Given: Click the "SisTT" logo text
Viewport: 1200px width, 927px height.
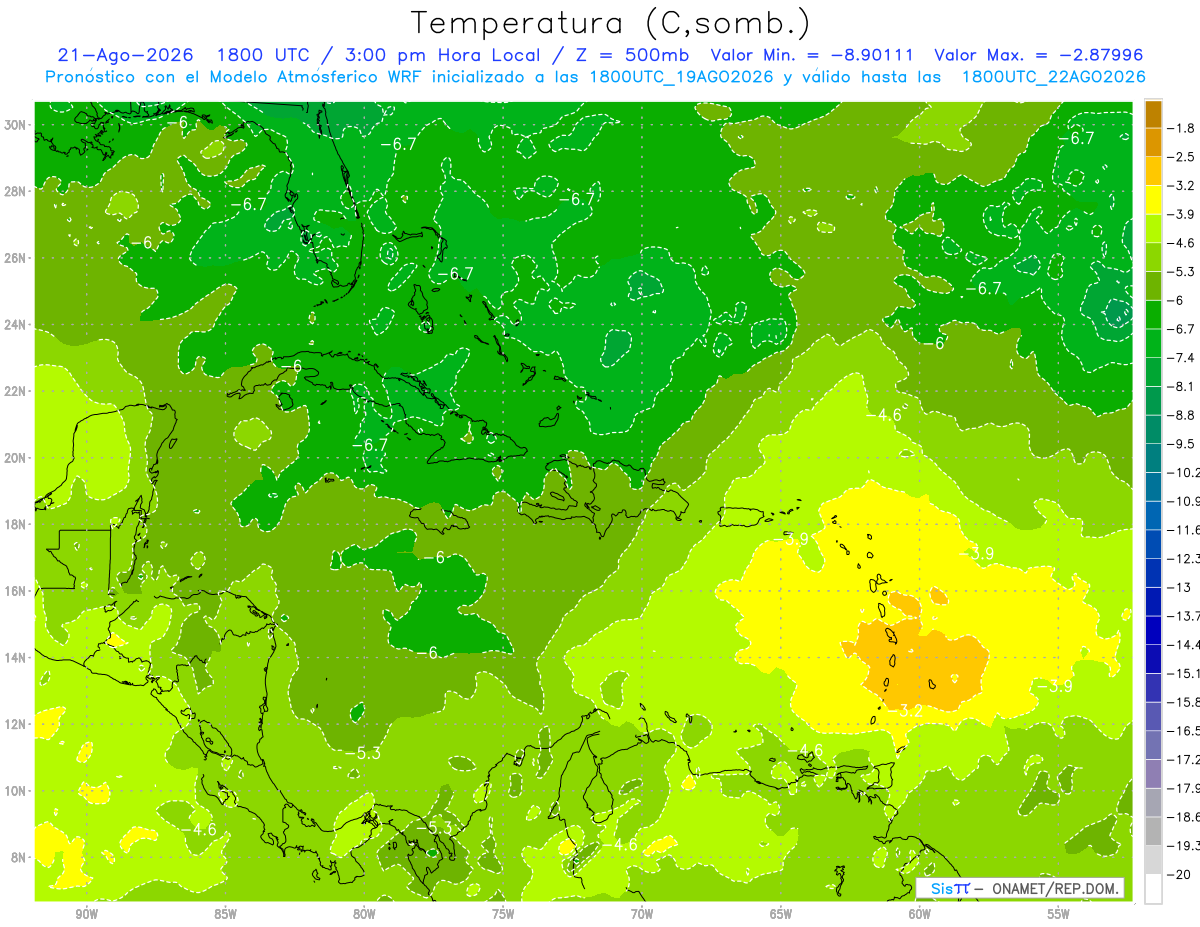Looking at the screenshot, I should coord(949,888).
